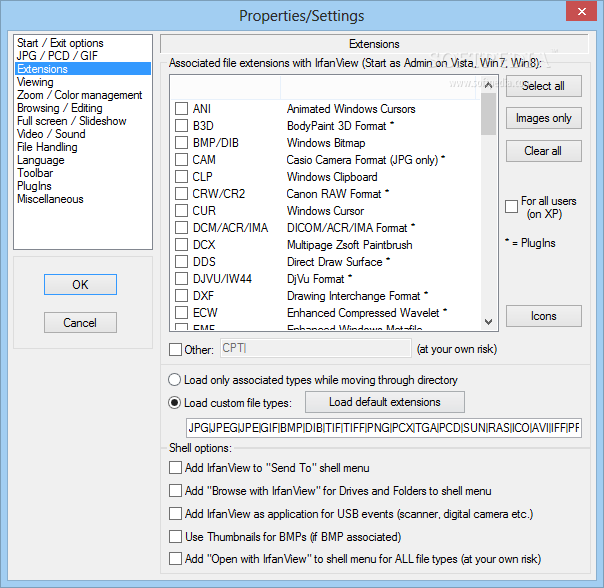Enable the B3D BodyPaint 3D checkbox
604x588 pixels.
181,126
